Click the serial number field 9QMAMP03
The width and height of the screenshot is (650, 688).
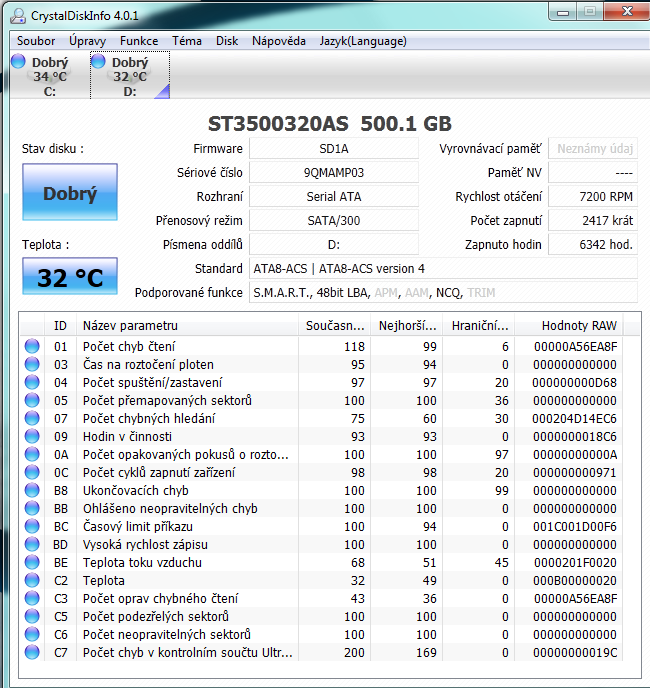point(334,173)
